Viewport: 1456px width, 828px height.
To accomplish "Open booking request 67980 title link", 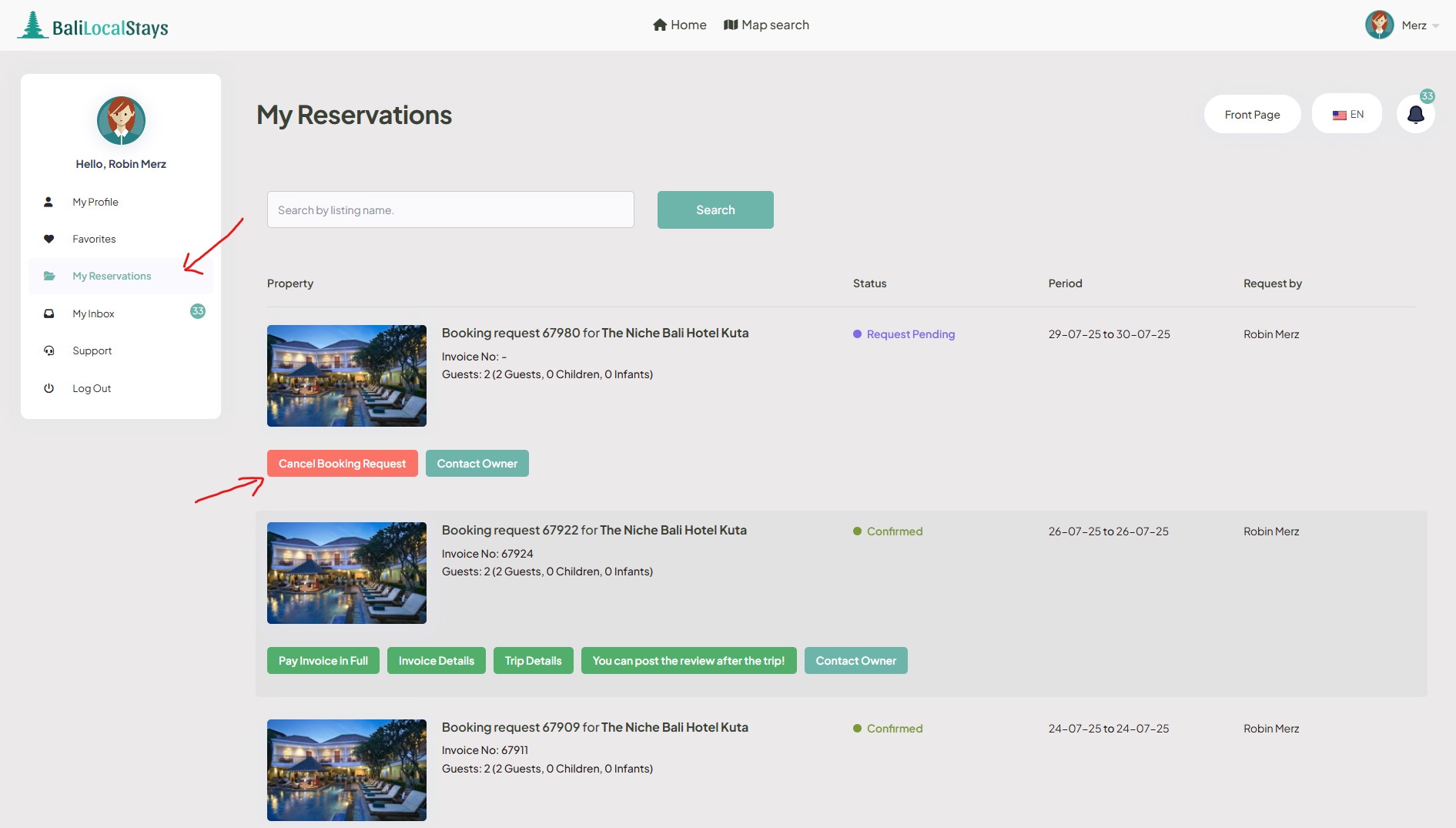I will [x=595, y=333].
